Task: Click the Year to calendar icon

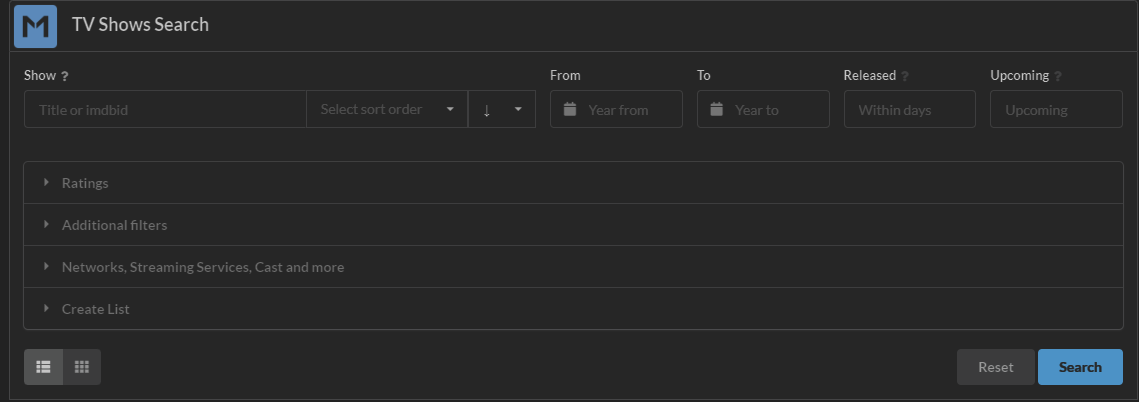Action: [x=717, y=110]
